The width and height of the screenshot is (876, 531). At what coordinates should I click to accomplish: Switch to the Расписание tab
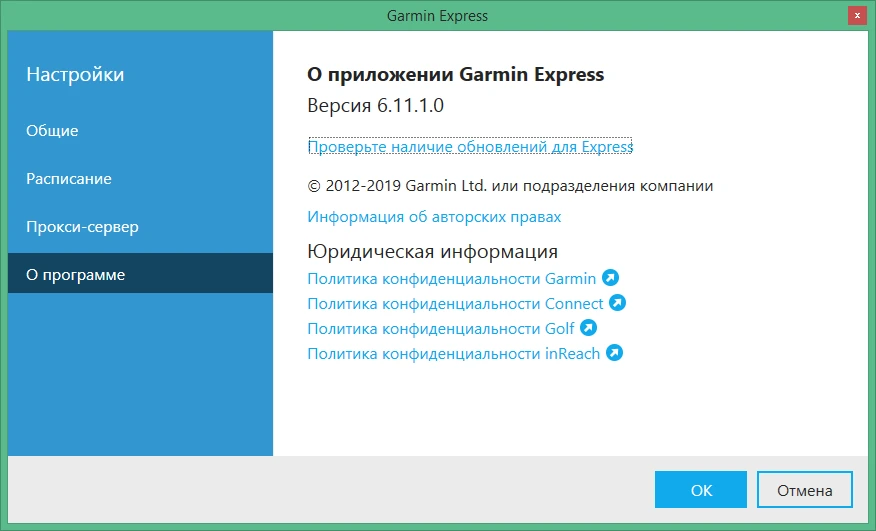click(140, 179)
